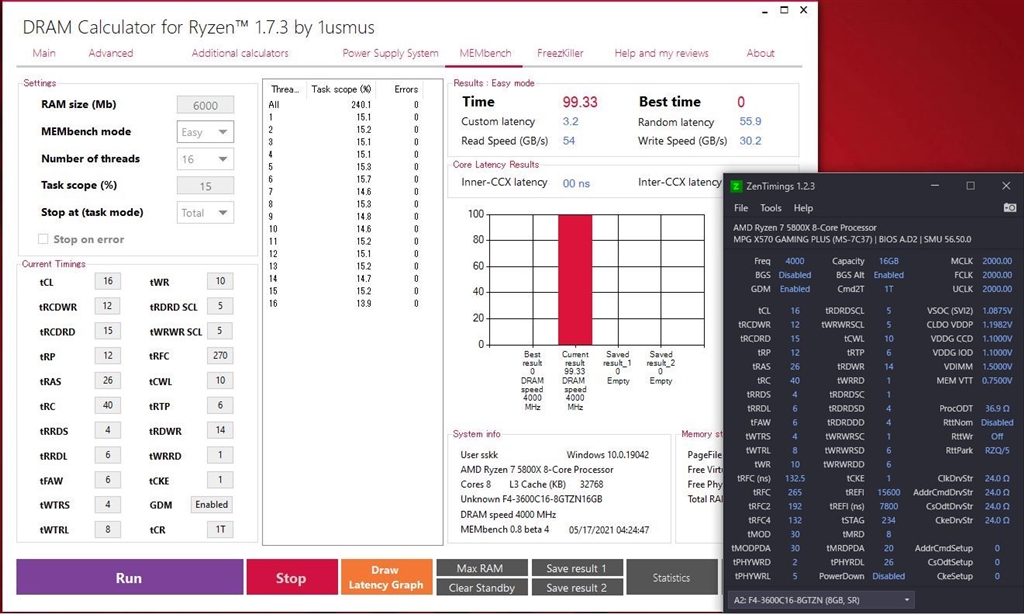1024x614 pixels.
Task: Click the purple Run button
Action: [x=129, y=577]
